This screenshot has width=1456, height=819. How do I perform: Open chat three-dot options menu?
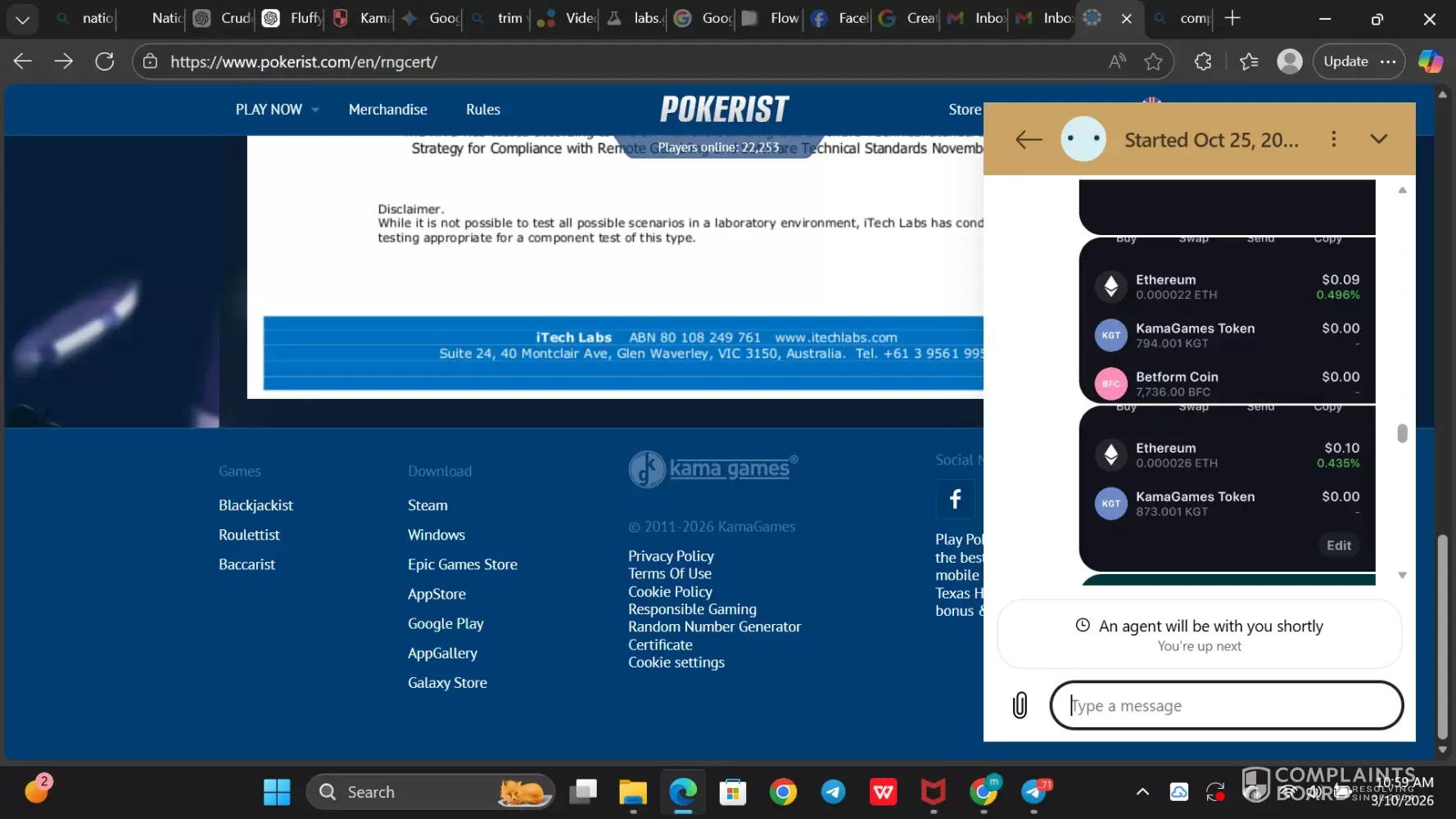coord(1333,139)
